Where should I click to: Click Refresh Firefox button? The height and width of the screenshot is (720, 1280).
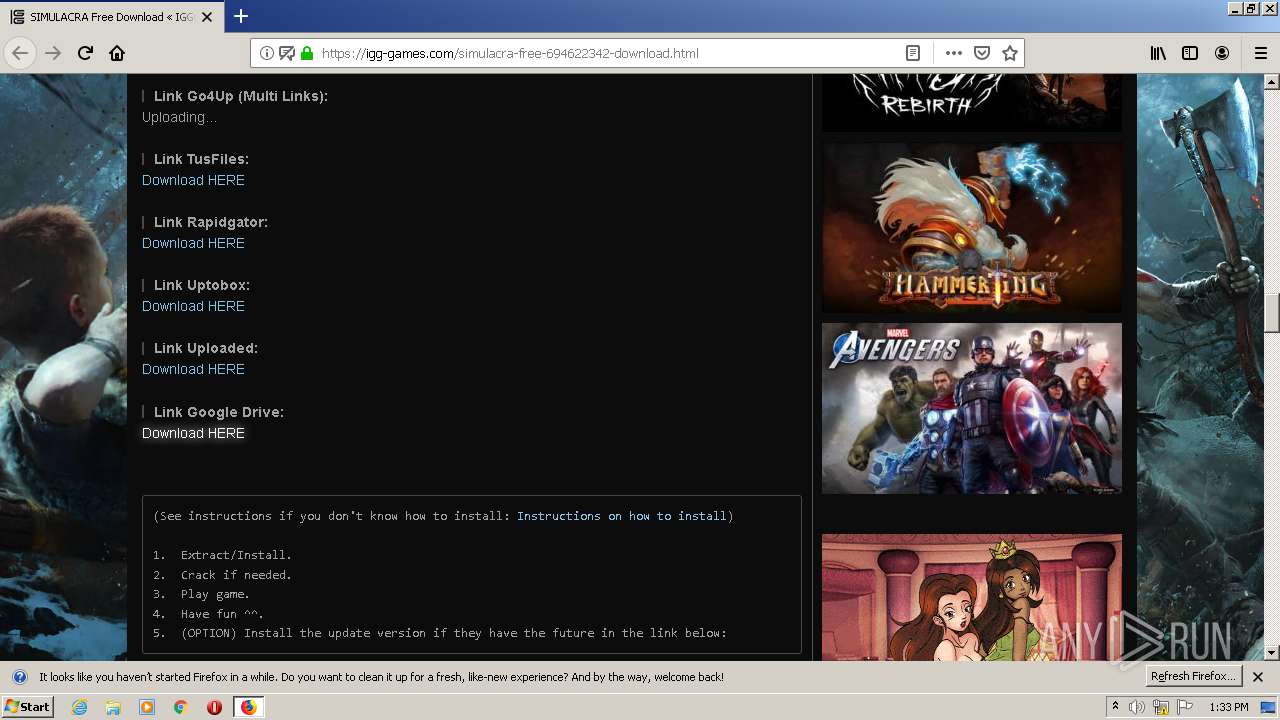1193,677
